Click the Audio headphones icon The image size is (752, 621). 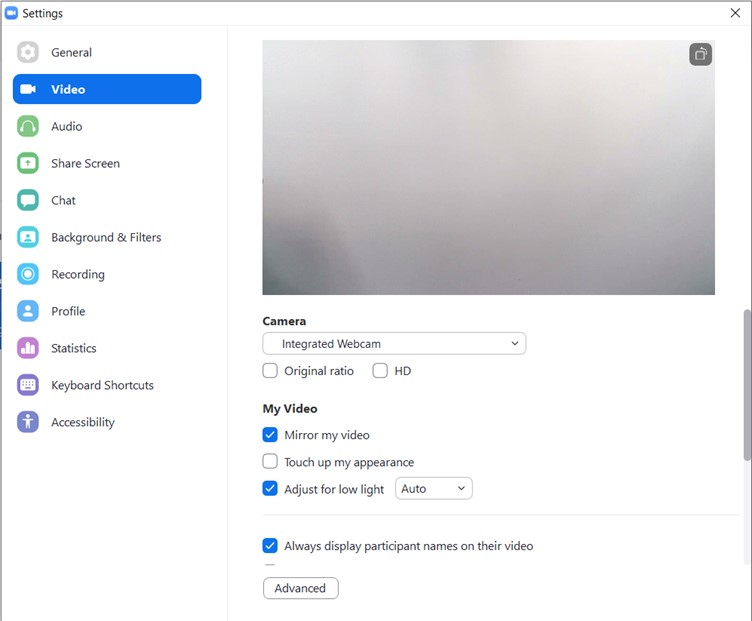(28, 126)
